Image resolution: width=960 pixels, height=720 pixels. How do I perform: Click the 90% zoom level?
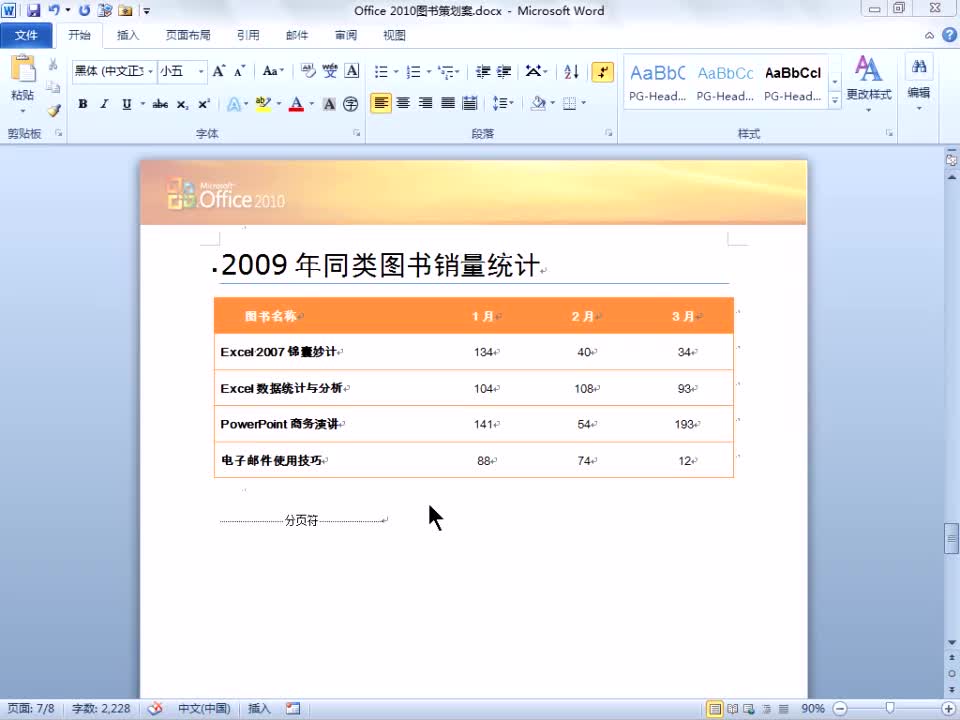[812, 709]
